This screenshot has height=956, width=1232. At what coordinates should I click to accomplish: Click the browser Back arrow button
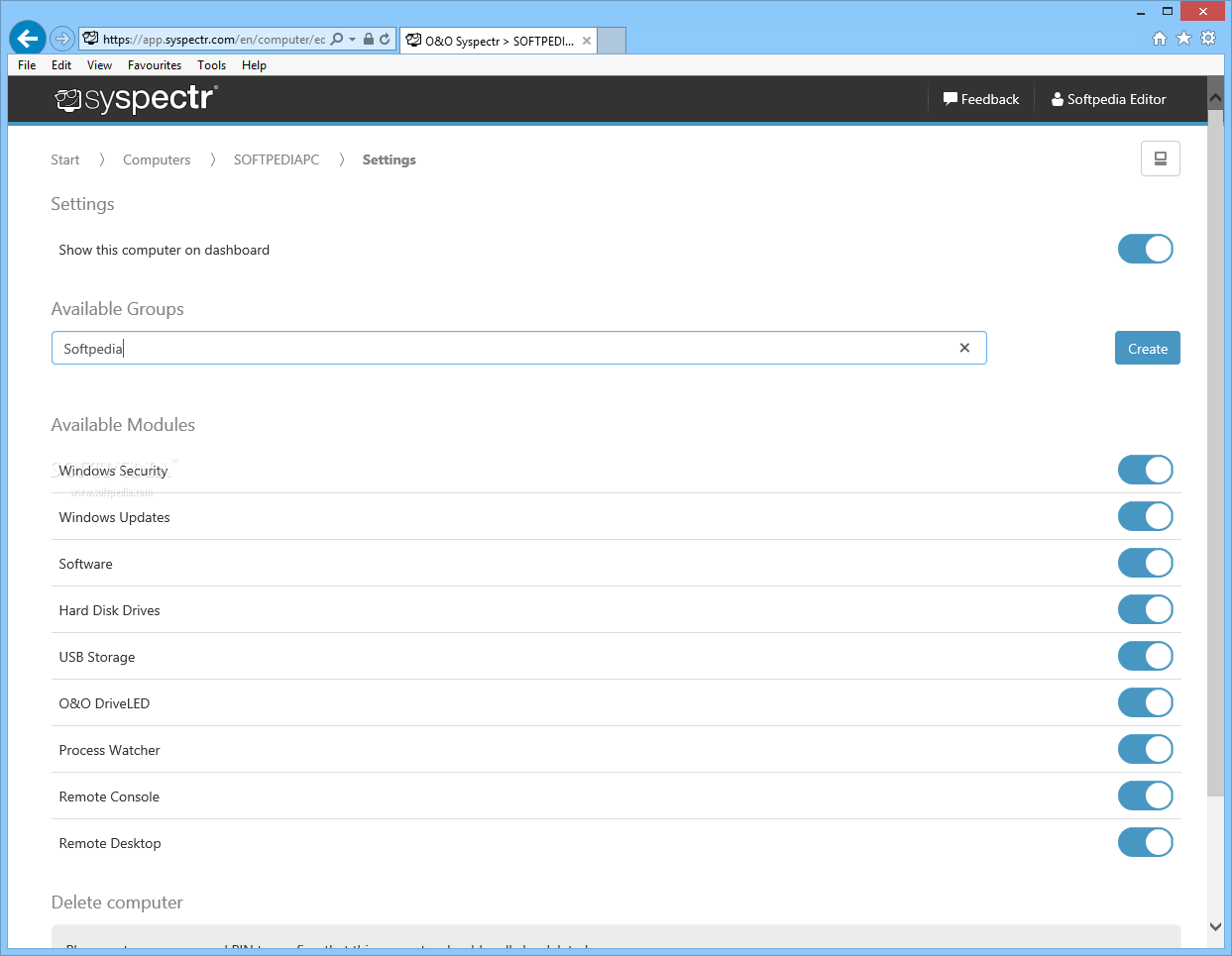coord(28,39)
